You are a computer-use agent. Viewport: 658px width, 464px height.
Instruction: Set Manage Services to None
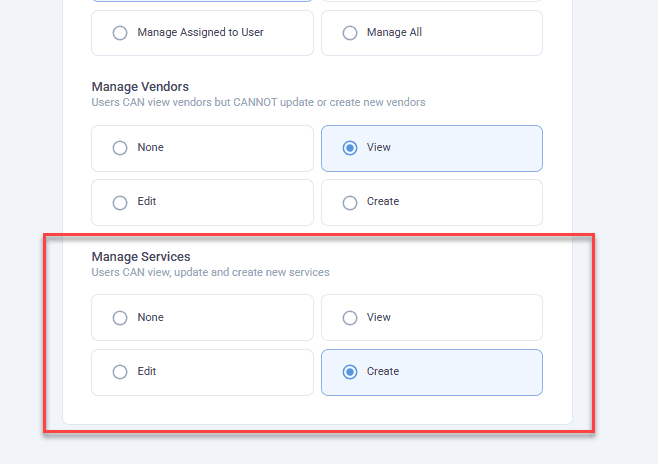point(120,318)
